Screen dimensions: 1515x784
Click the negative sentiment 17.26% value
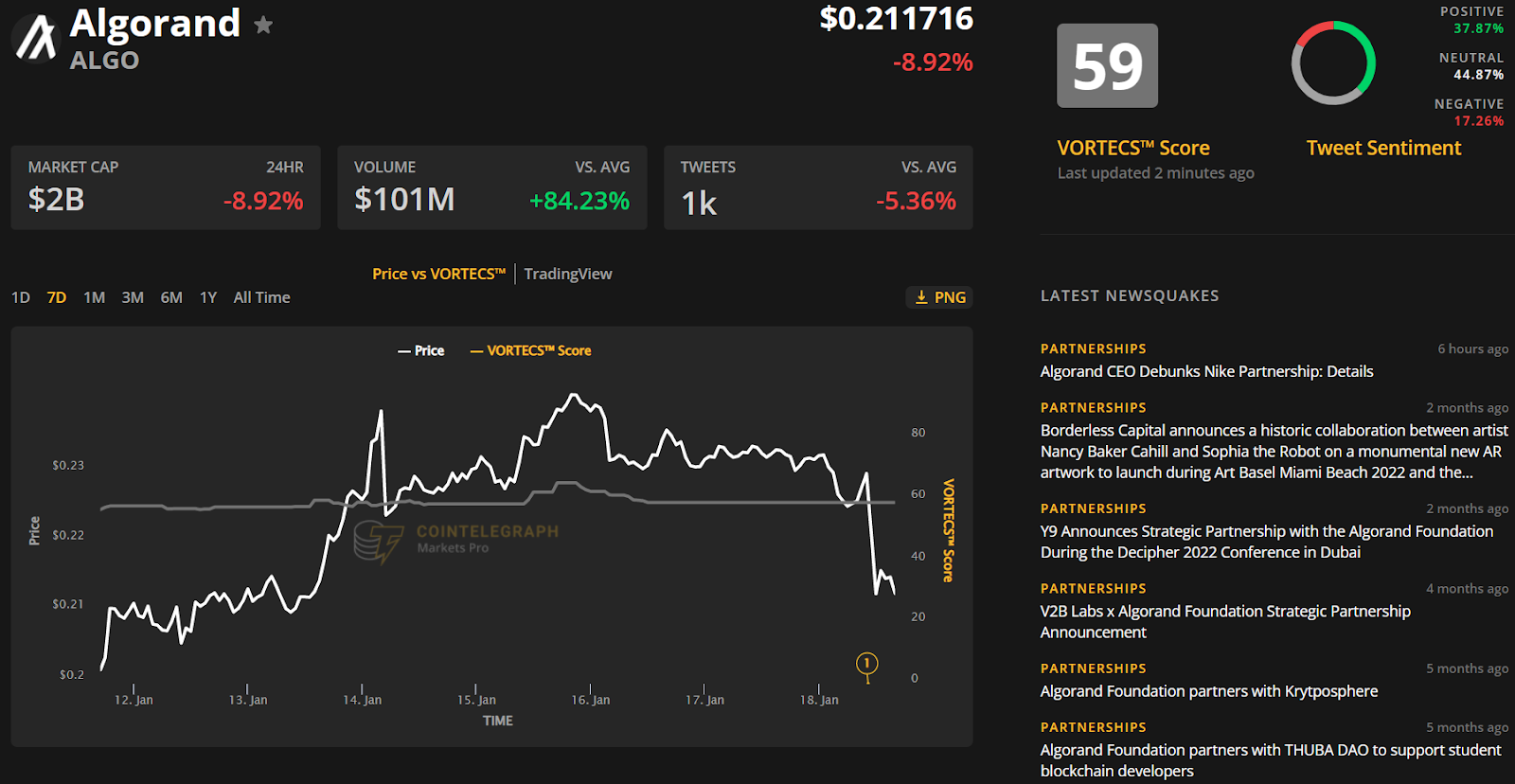[x=1478, y=121]
